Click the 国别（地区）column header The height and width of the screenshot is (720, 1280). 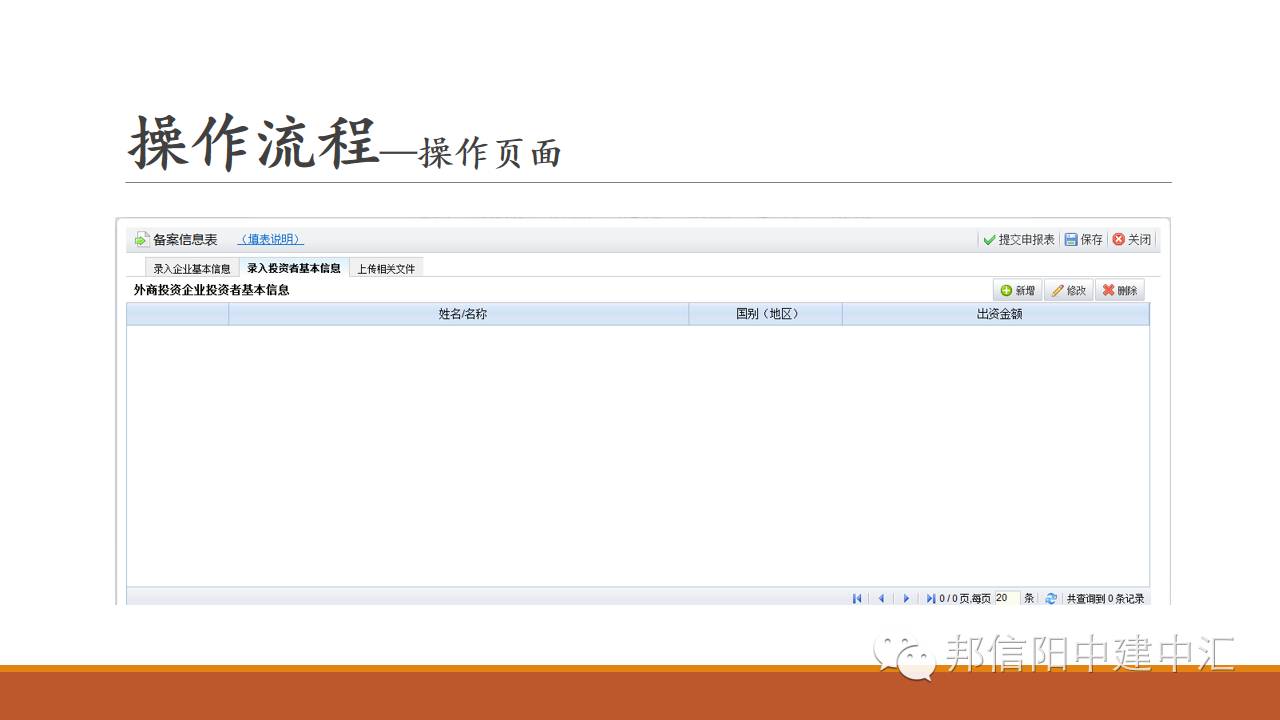767,314
